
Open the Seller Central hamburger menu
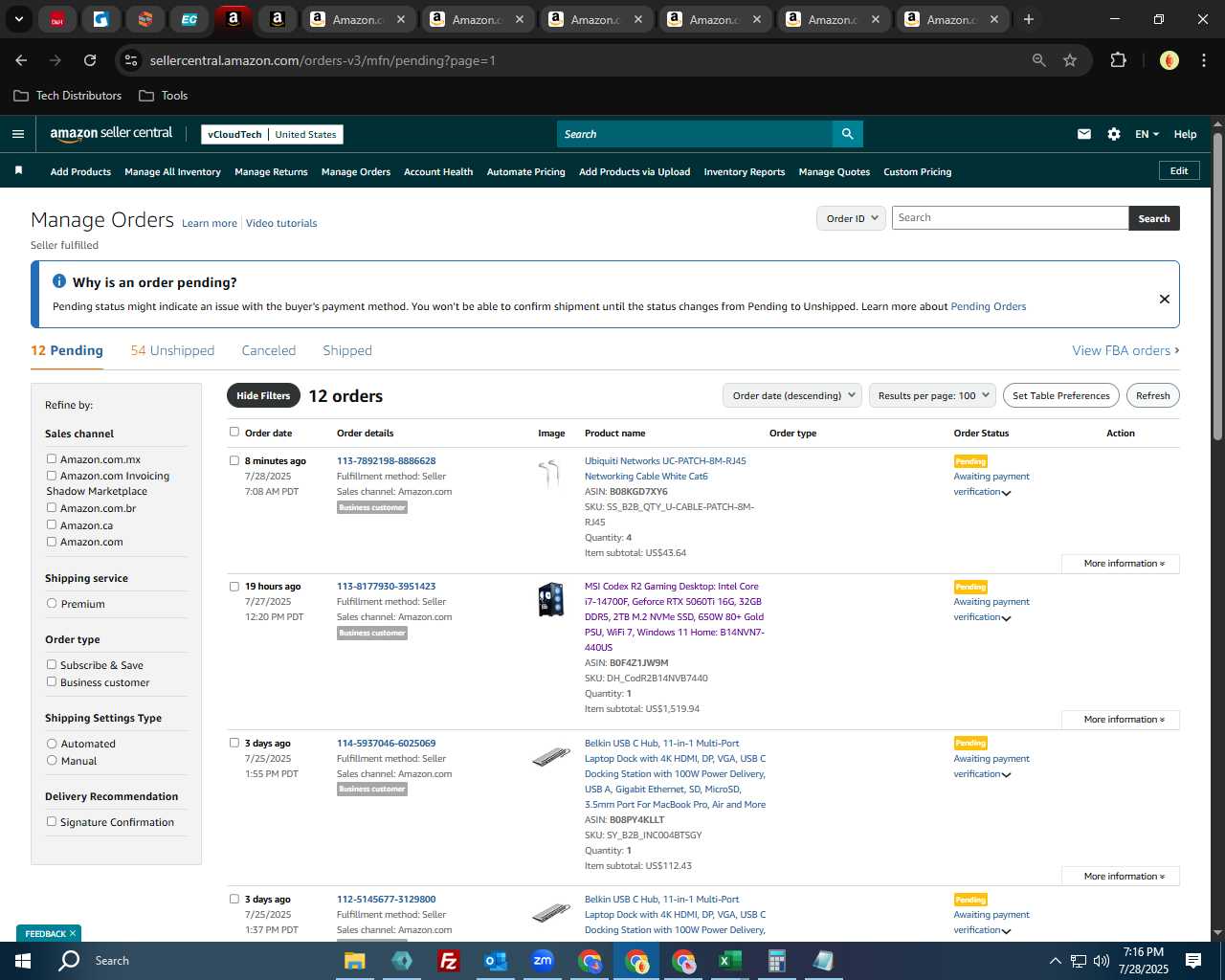coord(17,134)
